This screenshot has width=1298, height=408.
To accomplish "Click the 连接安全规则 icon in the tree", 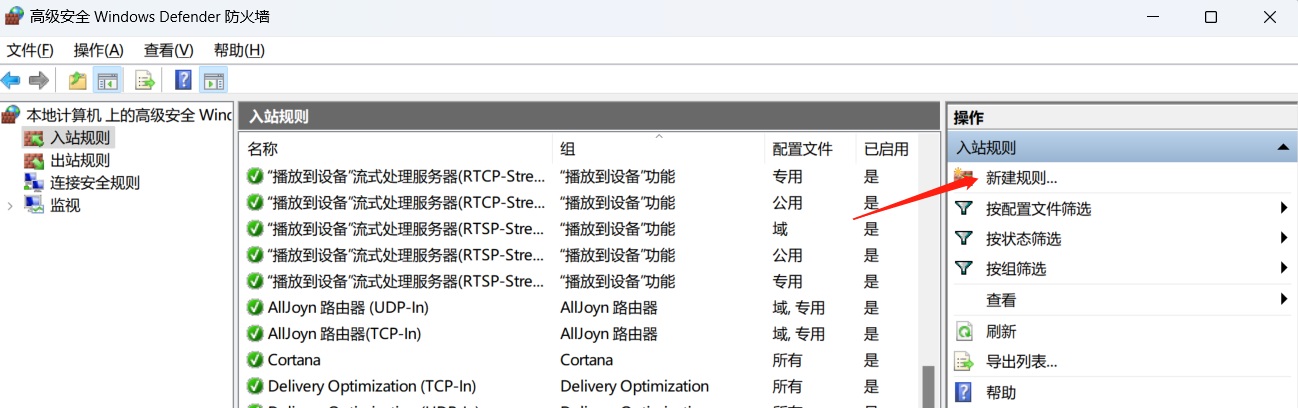I will coord(34,182).
